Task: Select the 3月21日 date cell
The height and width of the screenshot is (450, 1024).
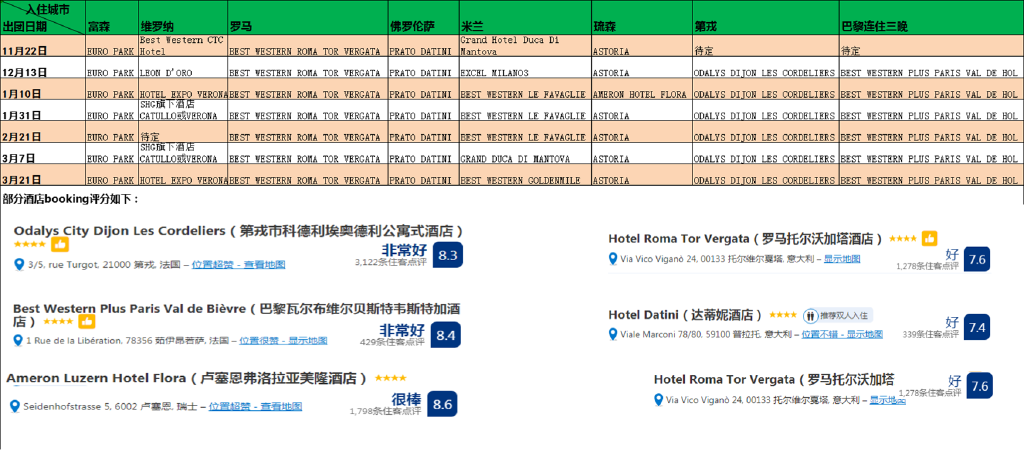Action: (x=43, y=175)
